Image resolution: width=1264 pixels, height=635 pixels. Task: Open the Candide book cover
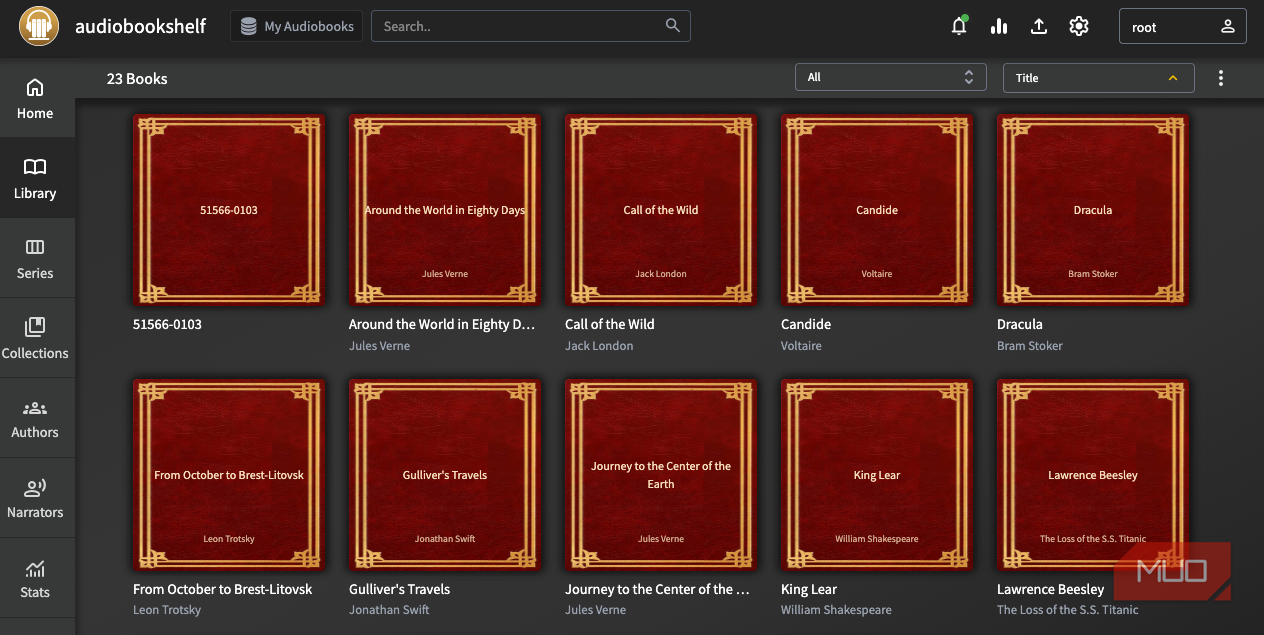877,210
